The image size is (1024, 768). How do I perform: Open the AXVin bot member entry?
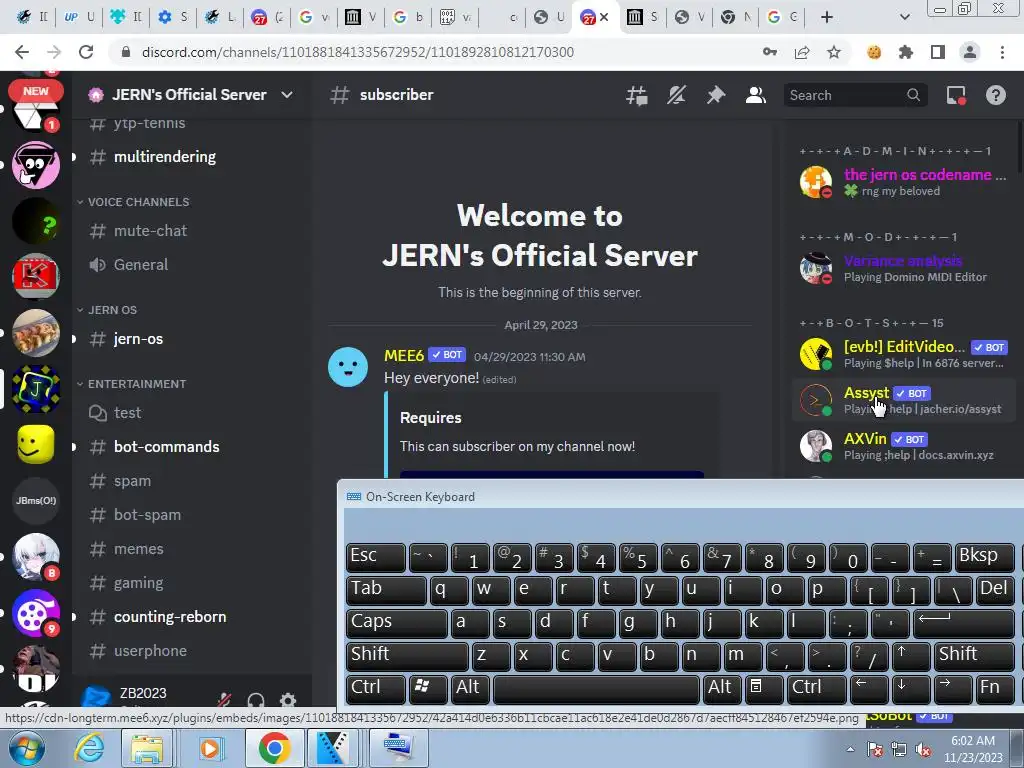tap(904, 447)
